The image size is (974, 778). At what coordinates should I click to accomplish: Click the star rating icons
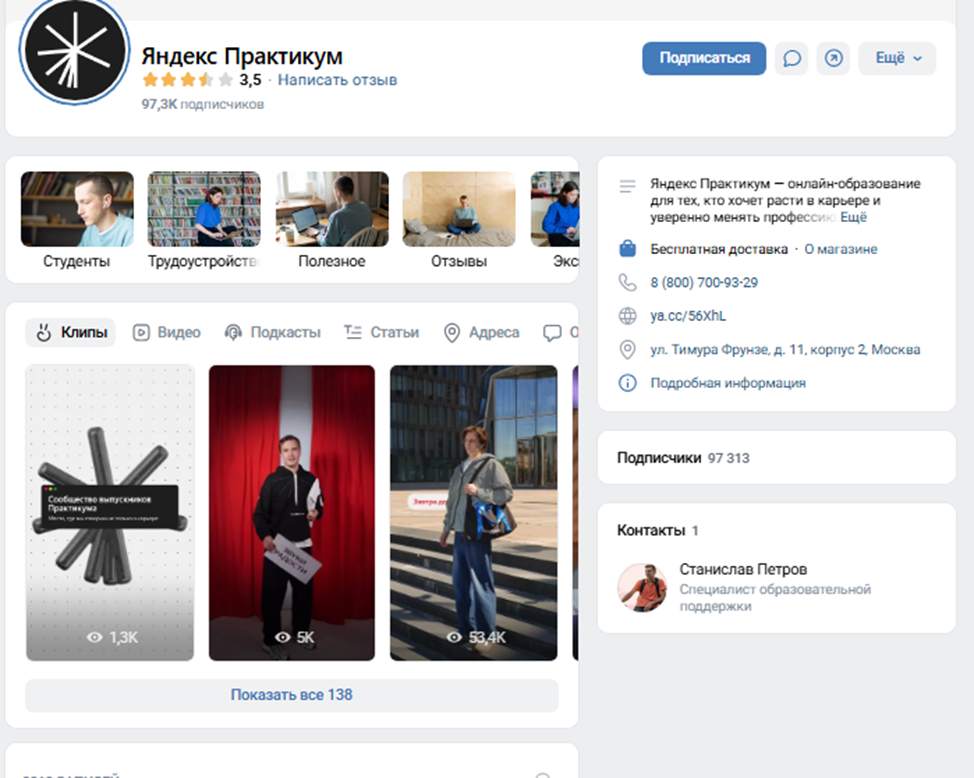(188, 80)
